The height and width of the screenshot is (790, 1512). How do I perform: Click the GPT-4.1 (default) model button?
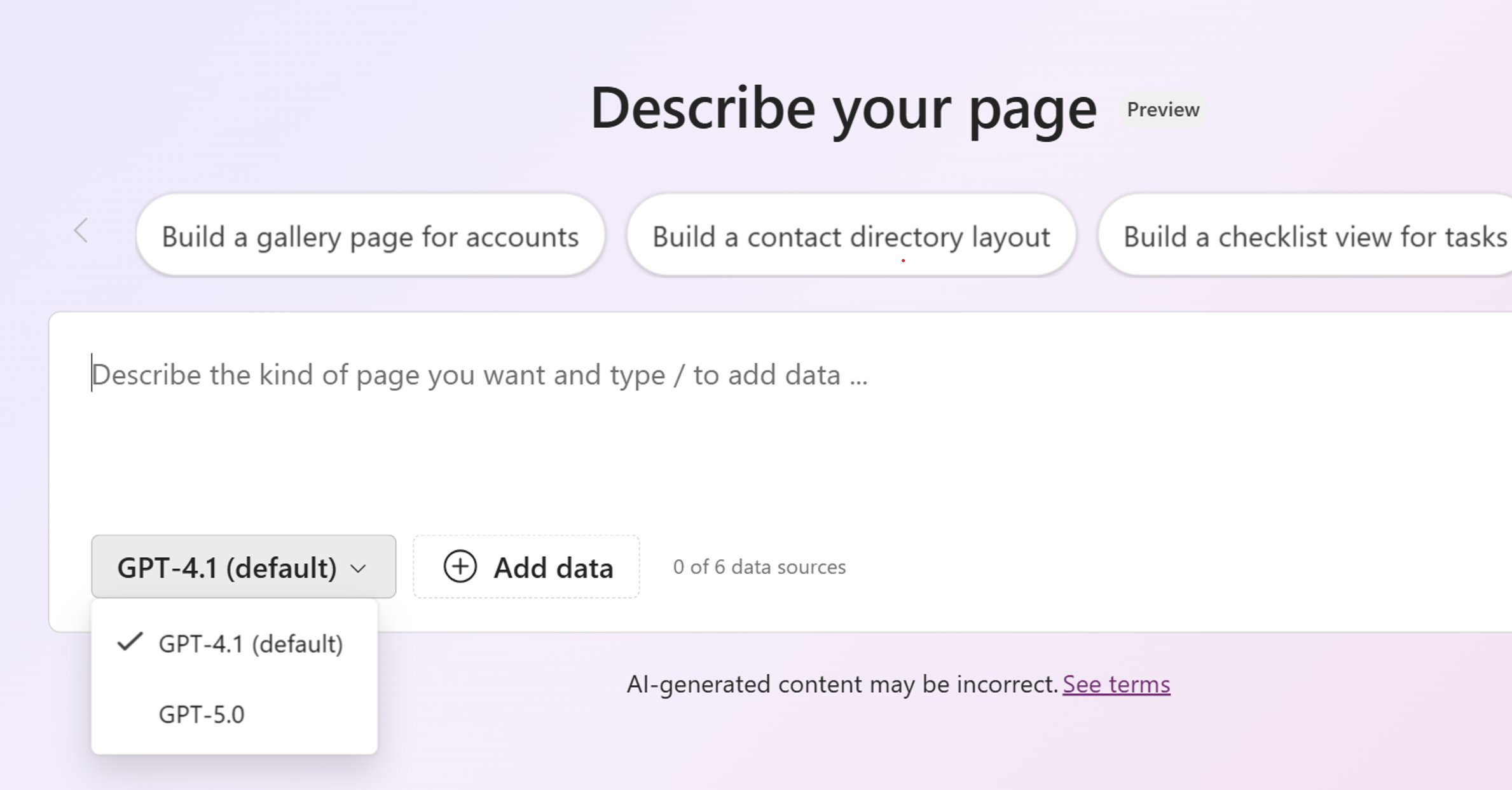click(244, 566)
